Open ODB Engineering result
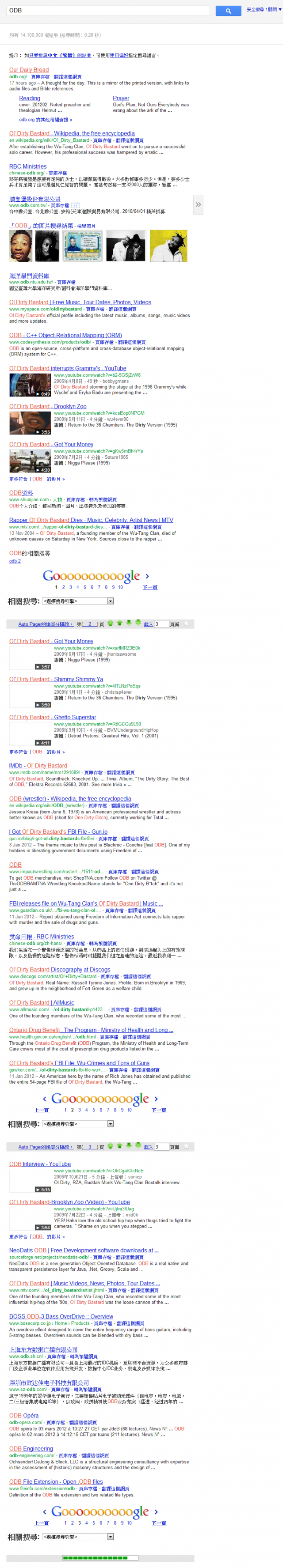283x1568 pixels. [x=31, y=1449]
